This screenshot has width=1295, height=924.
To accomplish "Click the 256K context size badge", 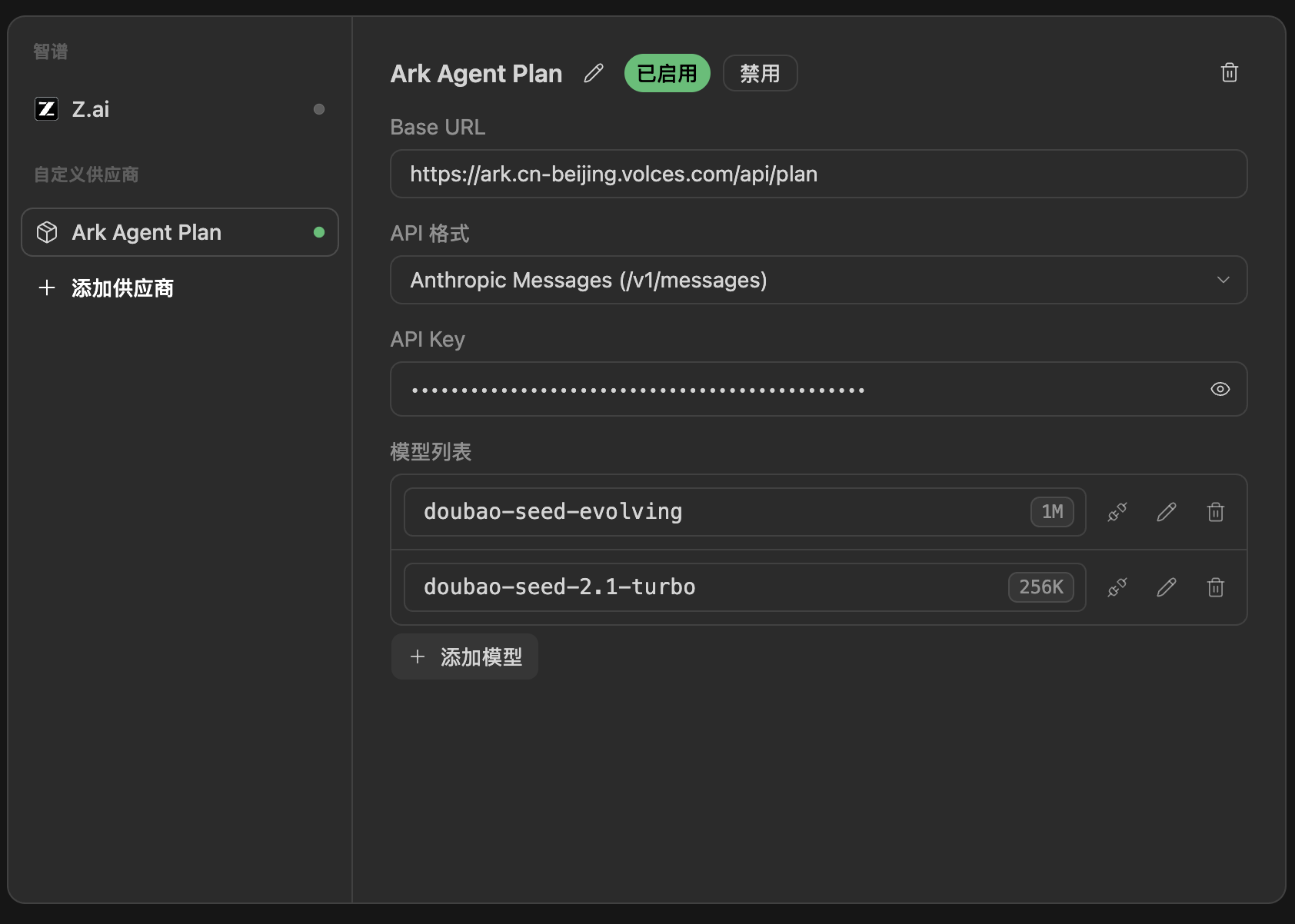I will 1041,587.
